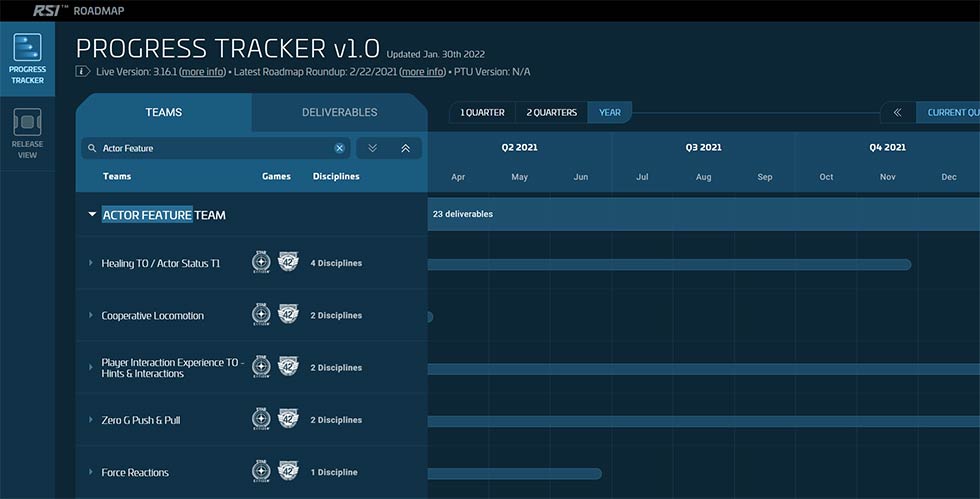Collapse the Actor Feature Team group
Viewport: 980px width, 499px height.
pyautogui.click(x=92, y=214)
